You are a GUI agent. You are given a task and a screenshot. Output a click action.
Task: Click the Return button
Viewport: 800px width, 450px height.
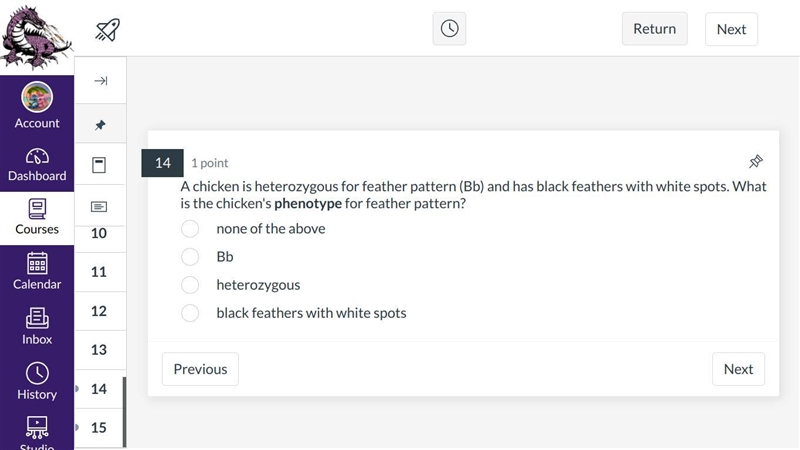[x=655, y=29]
